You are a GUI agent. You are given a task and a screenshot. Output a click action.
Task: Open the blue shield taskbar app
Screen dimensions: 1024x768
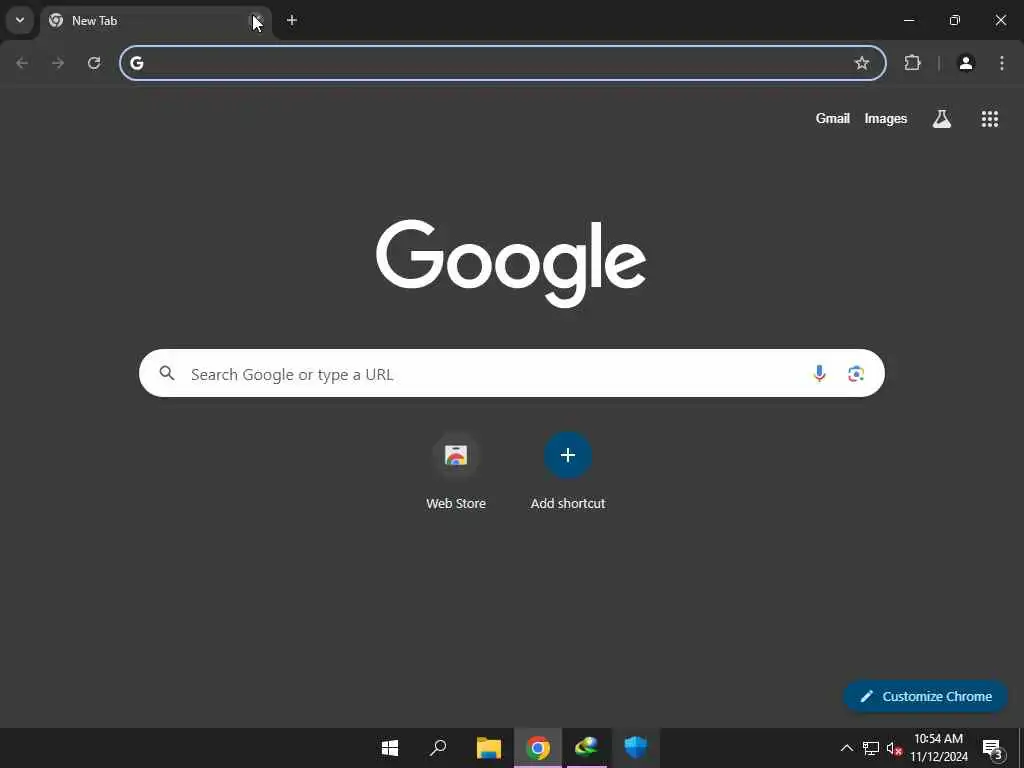[635, 748]
